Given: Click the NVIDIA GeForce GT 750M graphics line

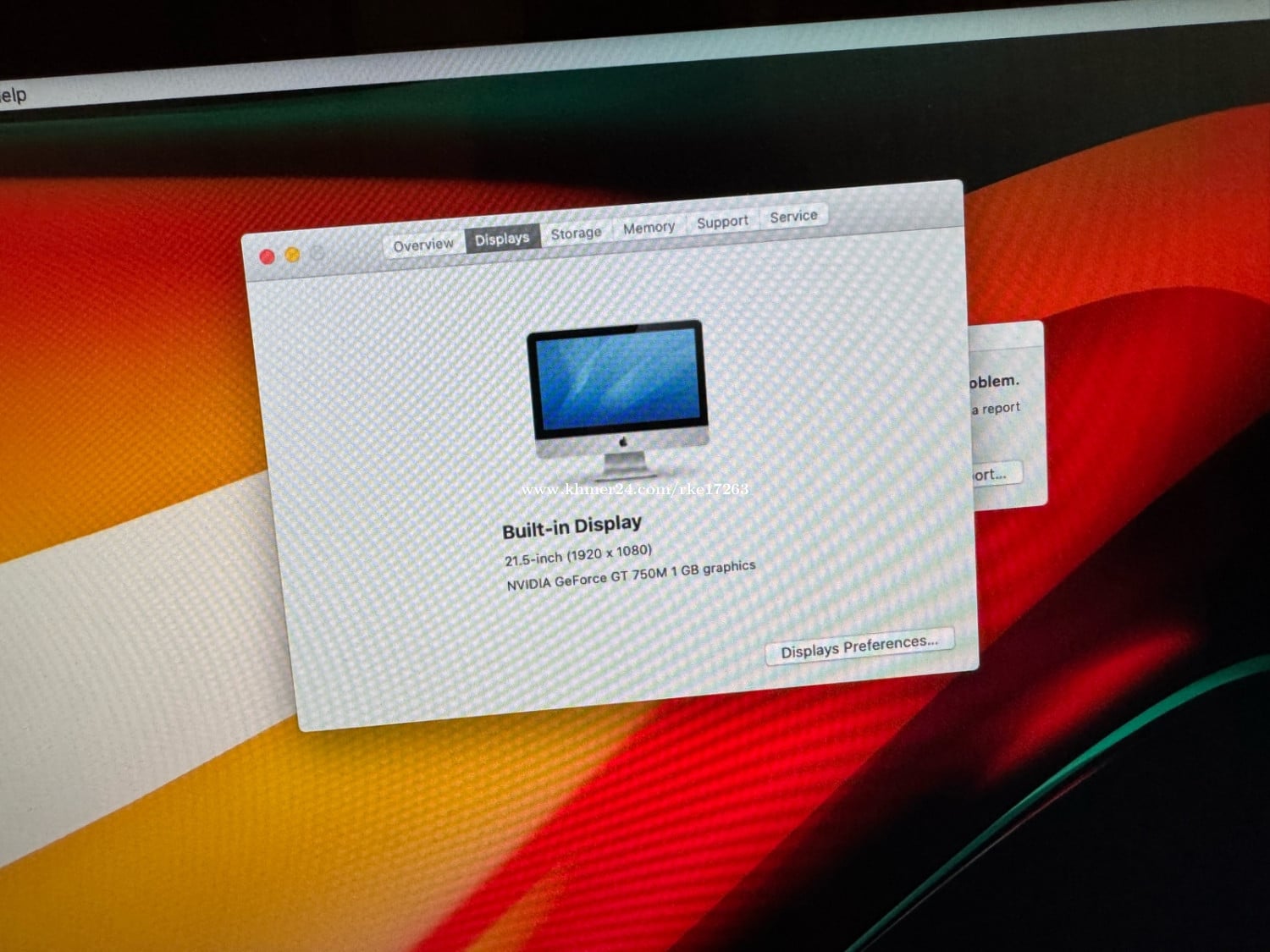Looking at the screenshot, I should (631, 575).
